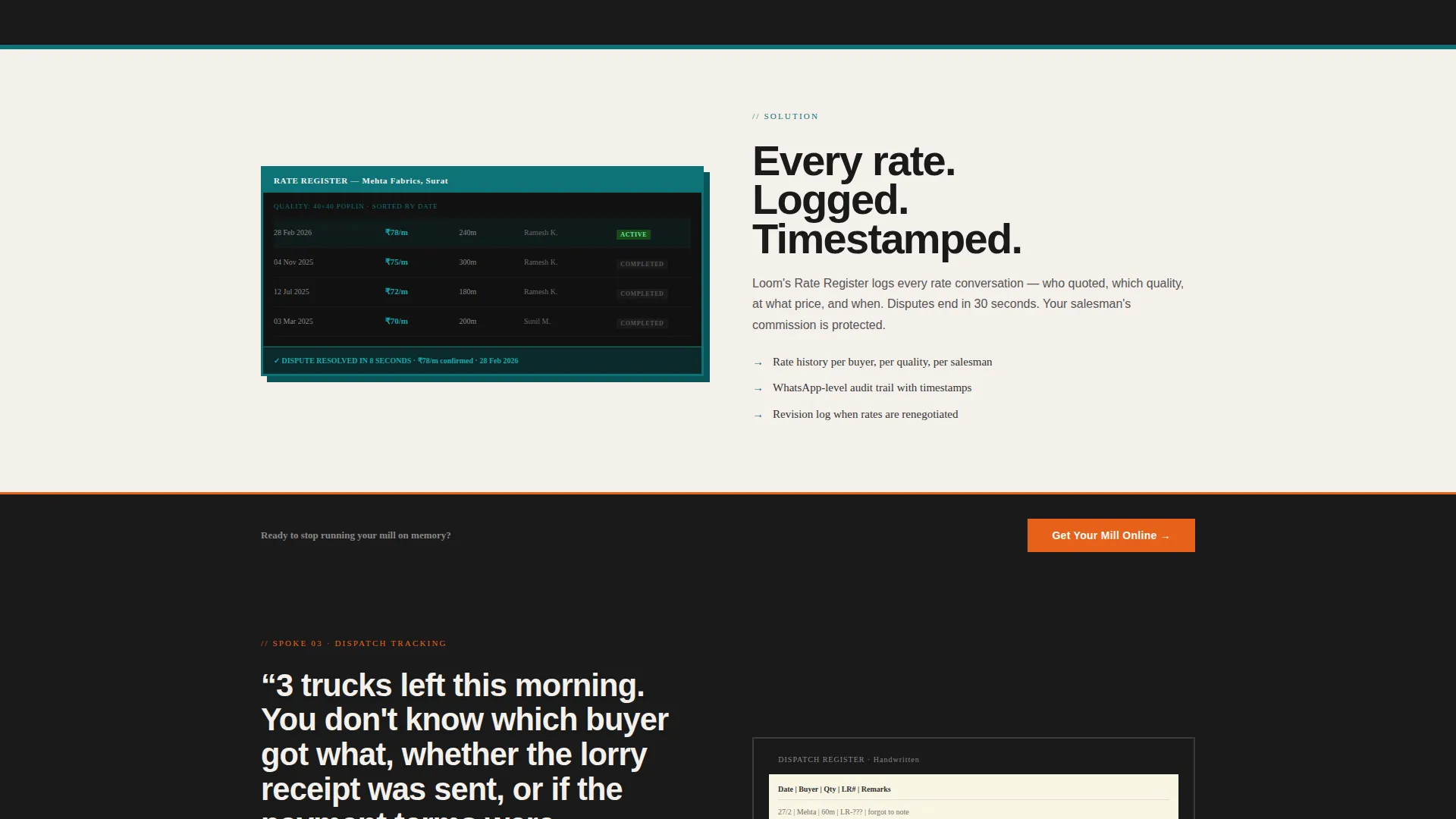Select the 04 Nov 2025 rate date

point(293,262)
